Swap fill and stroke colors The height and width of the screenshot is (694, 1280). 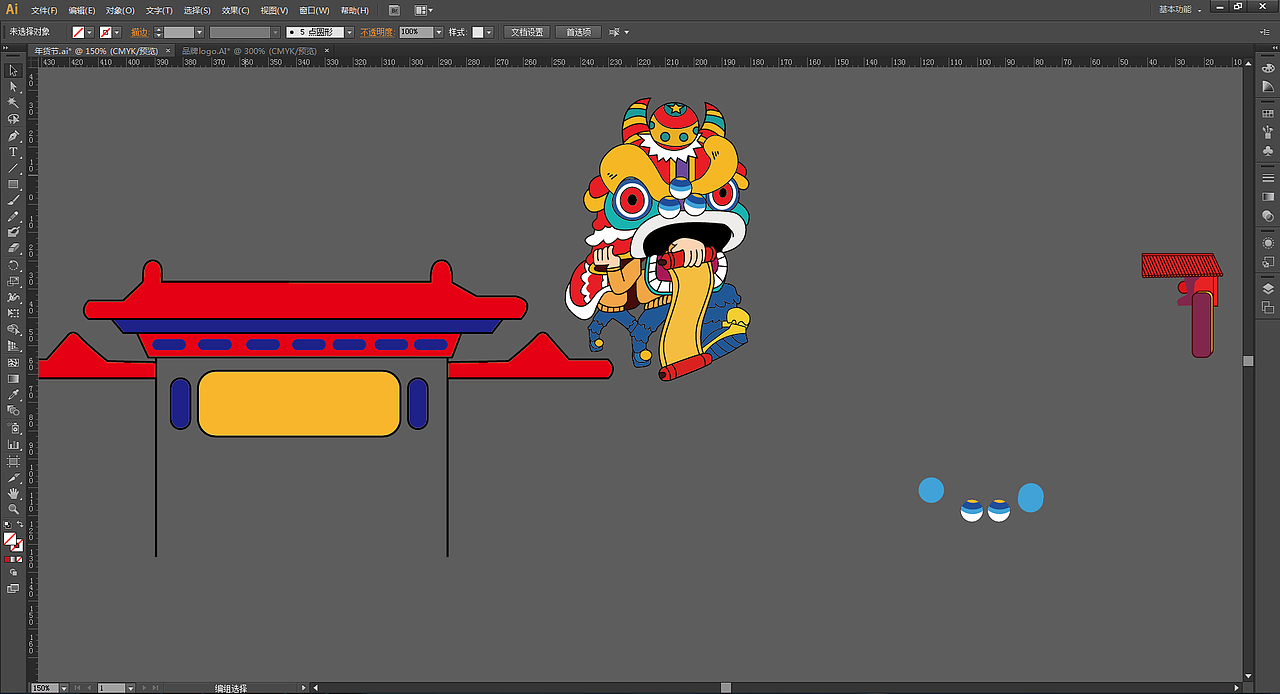coord(19,525)
